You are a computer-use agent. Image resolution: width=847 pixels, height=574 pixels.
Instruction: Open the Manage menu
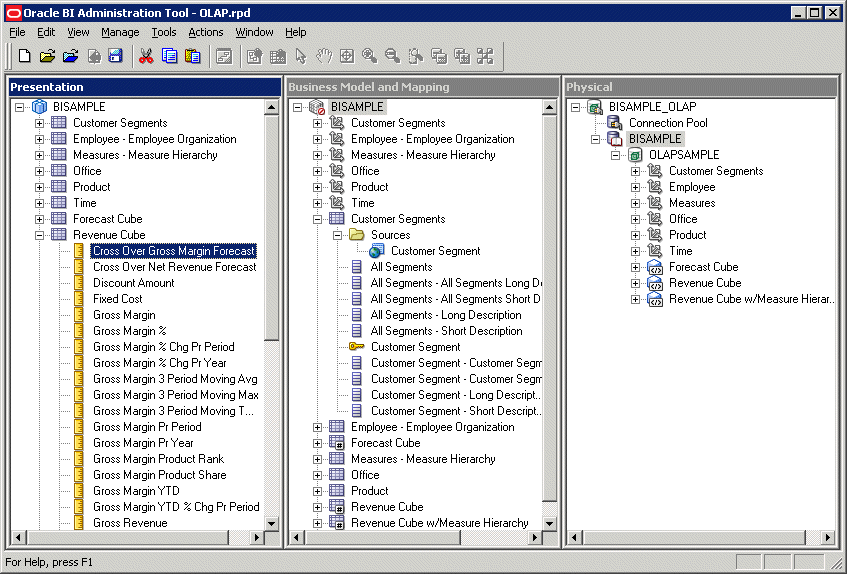pos(120,32)
